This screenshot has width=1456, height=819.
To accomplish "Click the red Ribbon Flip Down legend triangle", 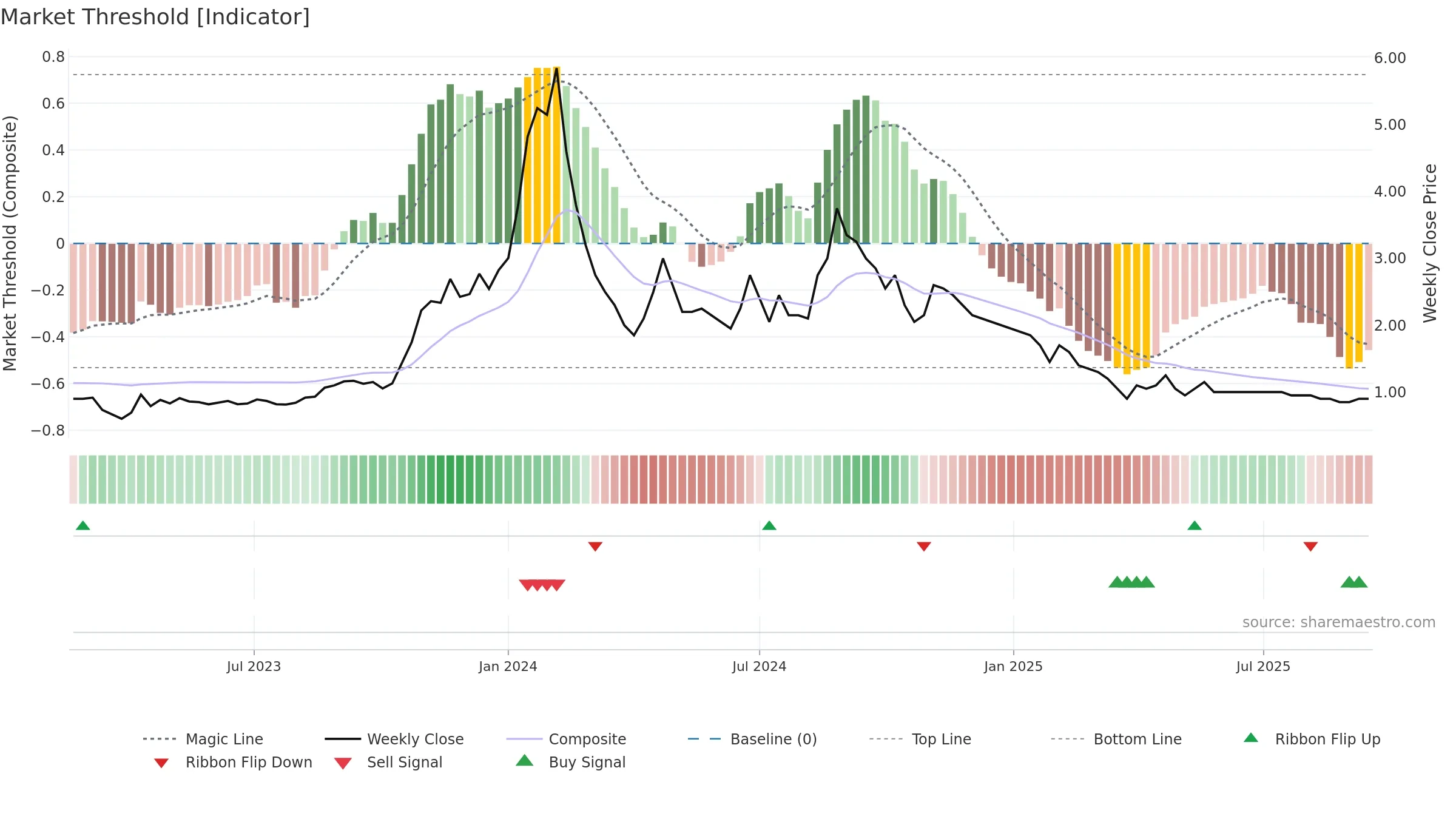I will click(161, 763).
